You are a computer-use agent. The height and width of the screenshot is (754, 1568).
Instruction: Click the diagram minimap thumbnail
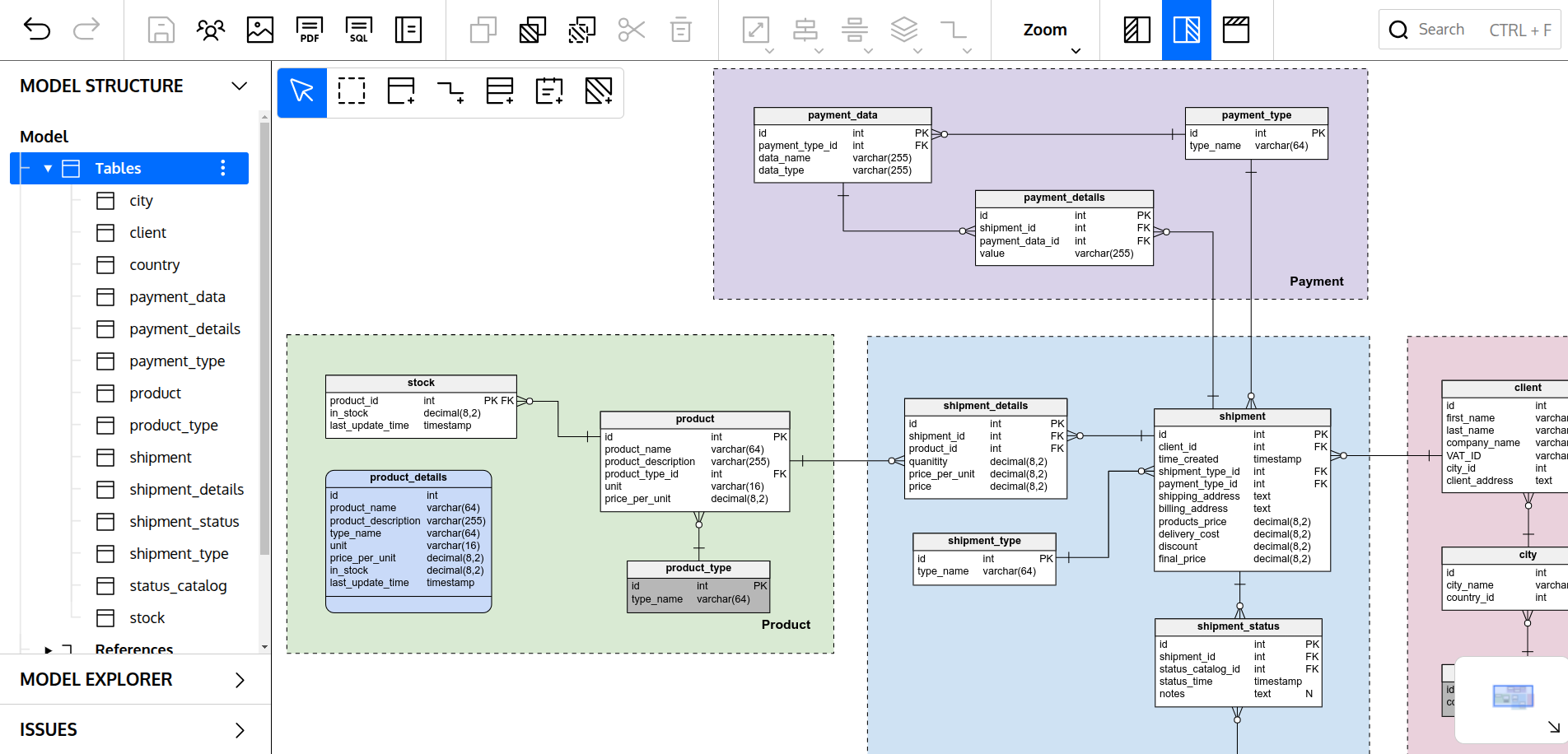1513,696
